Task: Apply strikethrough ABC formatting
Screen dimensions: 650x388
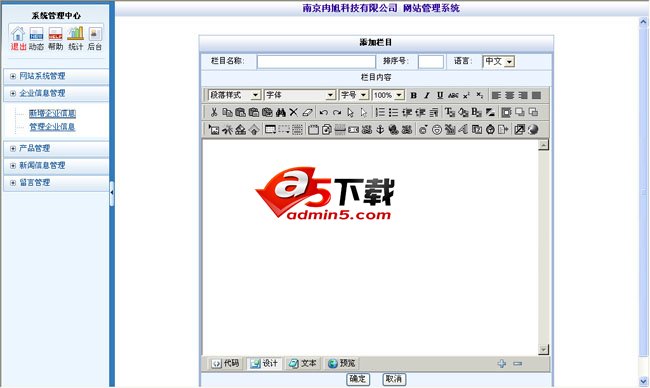Action: coord(453,95)
